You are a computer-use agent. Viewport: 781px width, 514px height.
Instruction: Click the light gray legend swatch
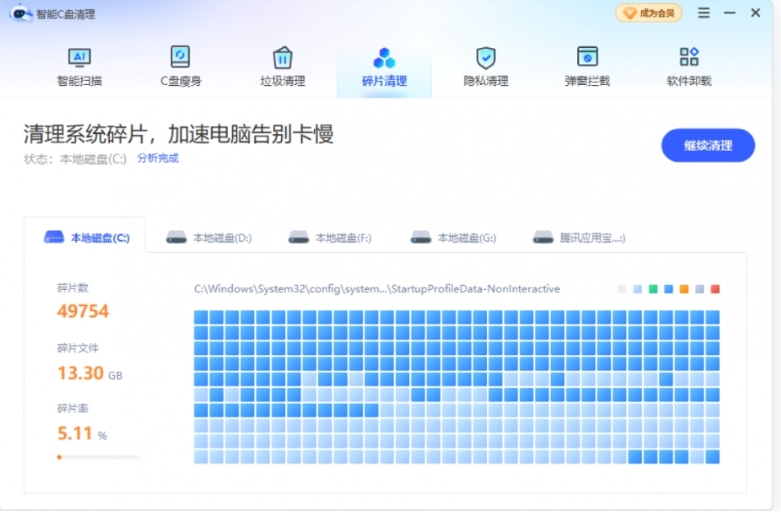coord(622,289)
